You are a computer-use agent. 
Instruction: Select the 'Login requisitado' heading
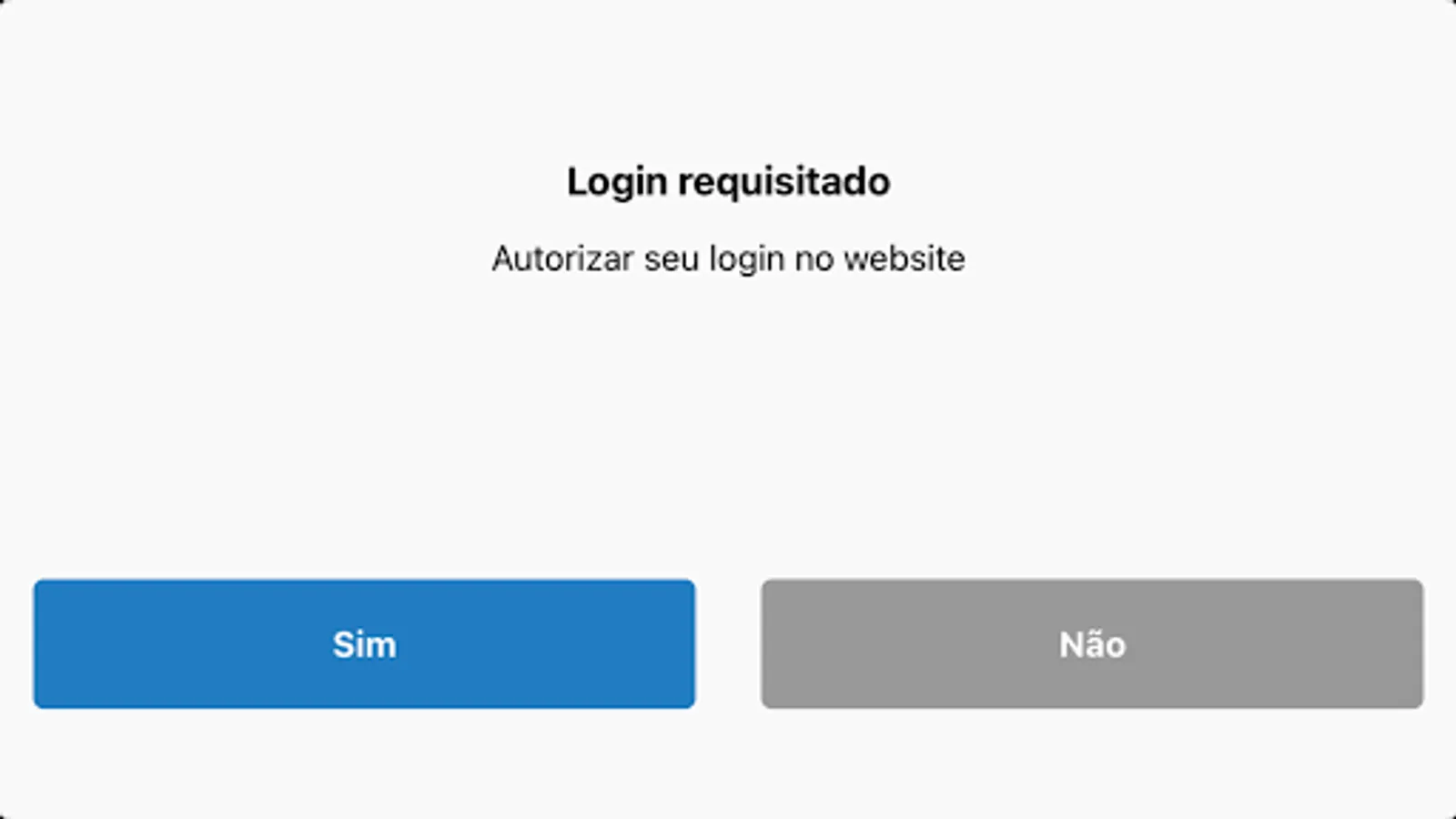pos(728,183)
